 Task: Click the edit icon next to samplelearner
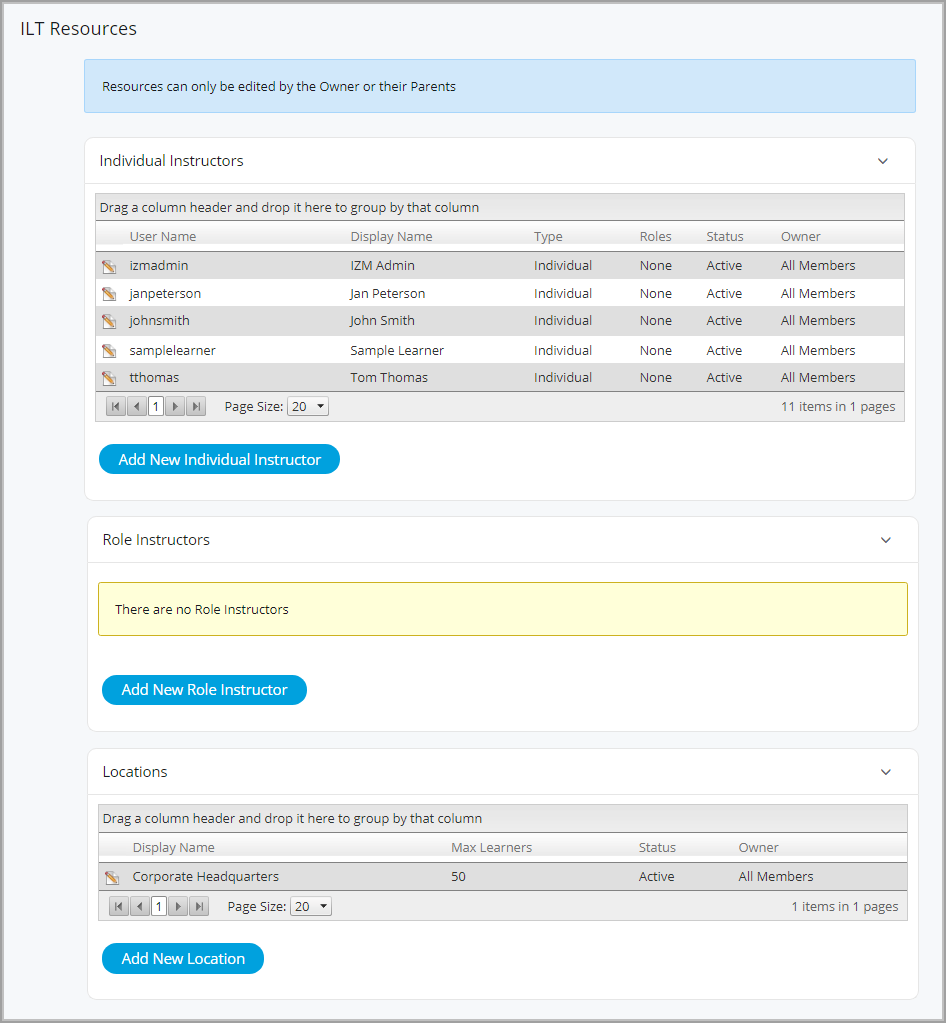tap(111, 349)
